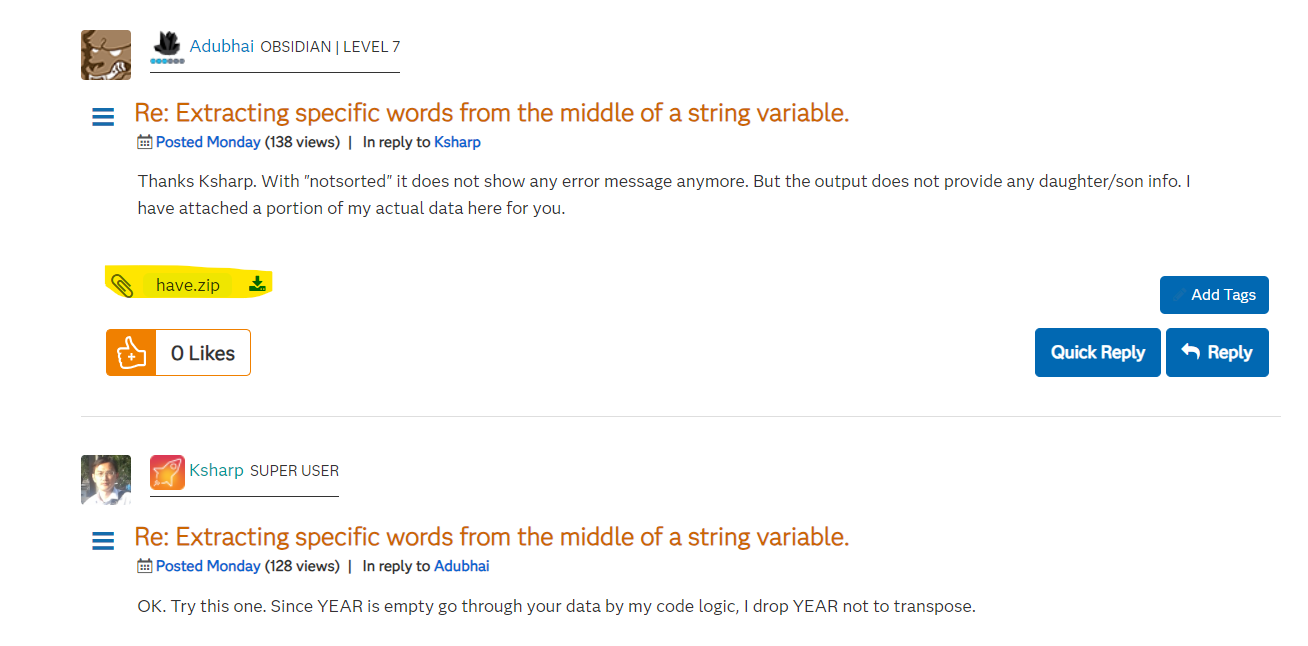Viewport: 1308px width, 646px height.
Task: Click the calendar icon on Ksharp's post
Action: (145, 566)
